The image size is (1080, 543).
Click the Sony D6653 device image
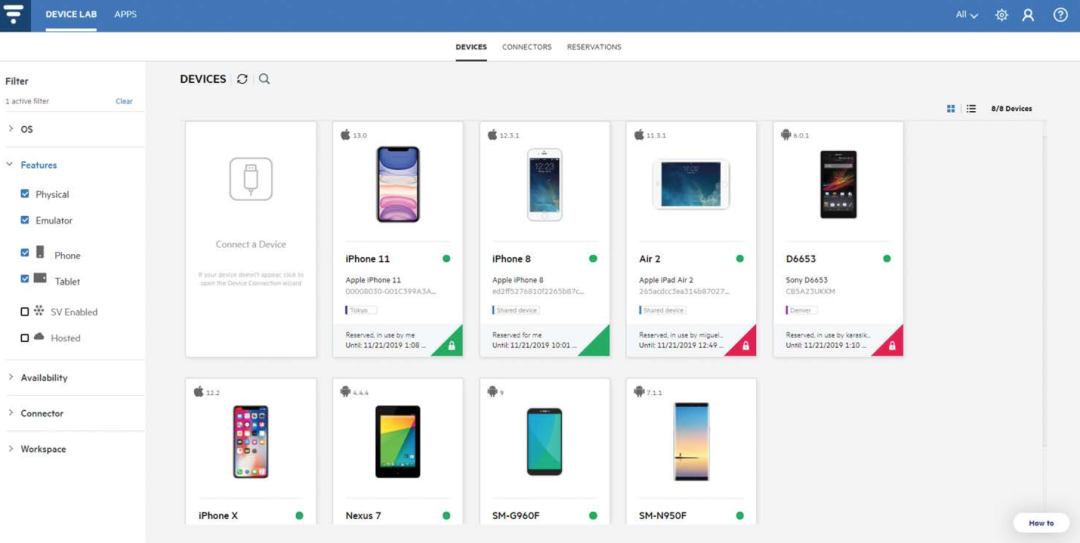click(838, 184)
